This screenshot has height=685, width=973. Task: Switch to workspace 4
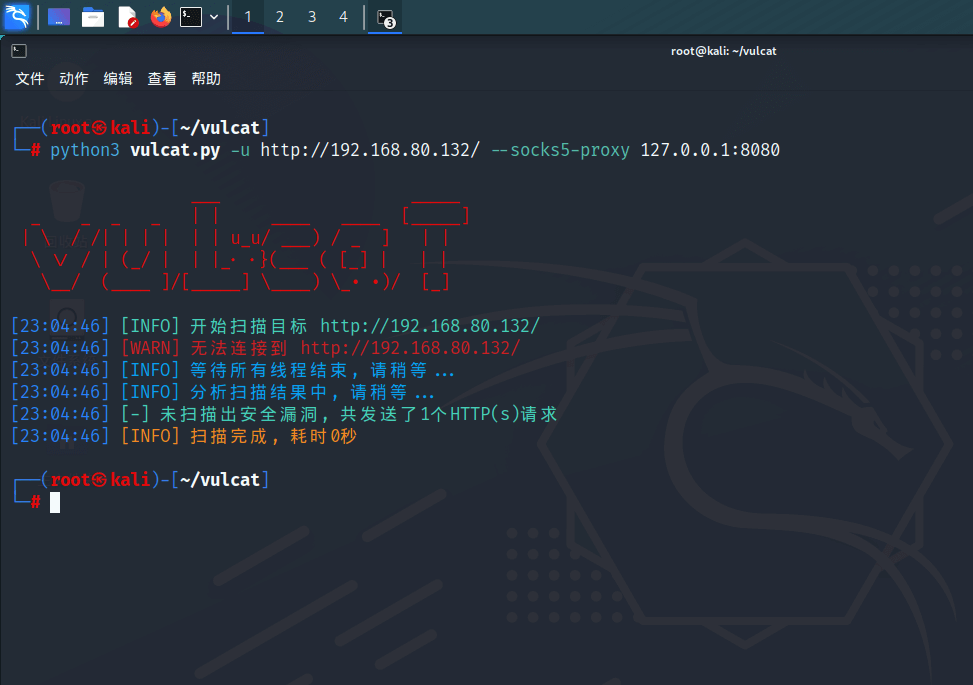coord(344,17)
